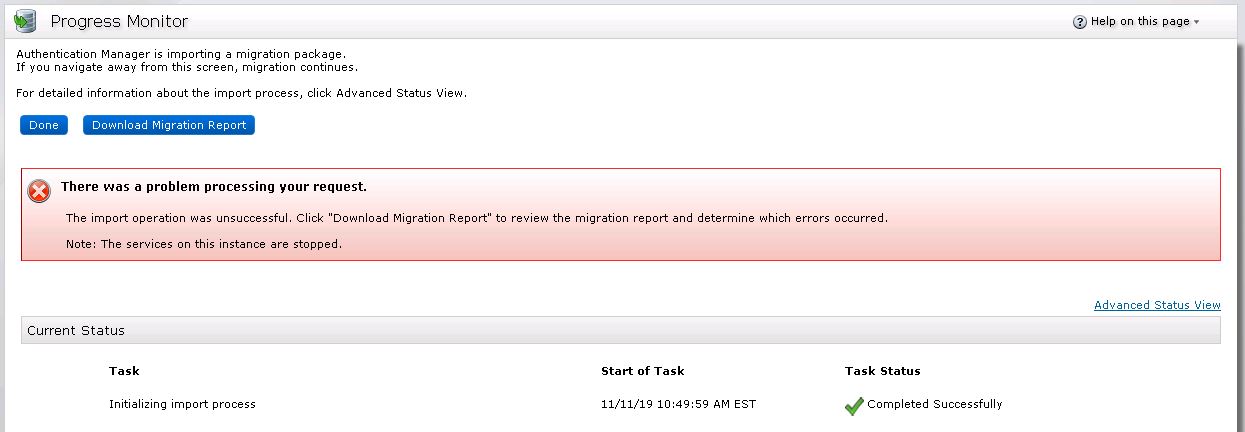Click the "services on this instance are stopped" note
The height and width of the screenshot is (432, 1245).
(x=203, y=244)
